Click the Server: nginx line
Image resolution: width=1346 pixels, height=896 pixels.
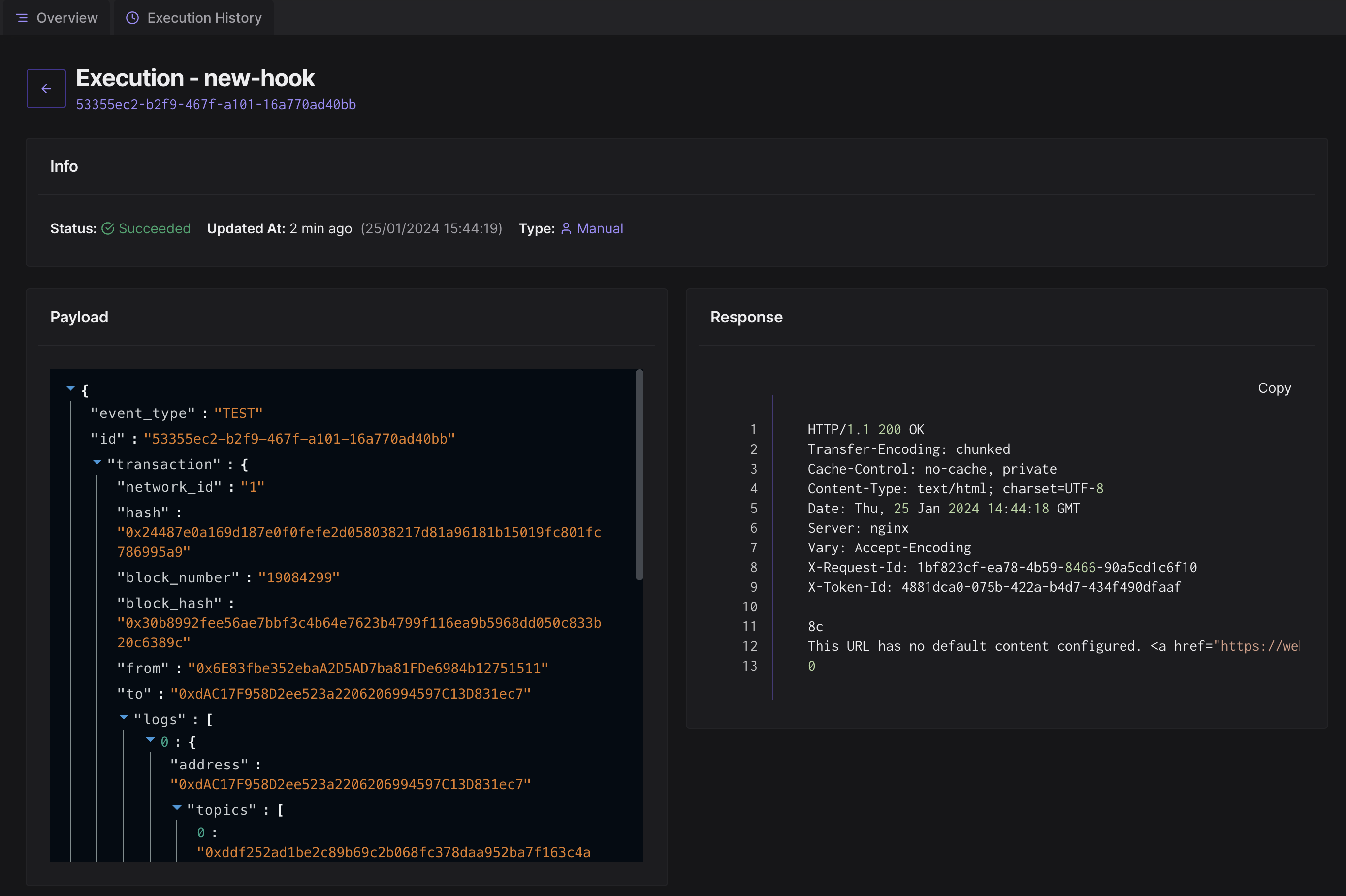pyautogui.click(x=858, y=528)
